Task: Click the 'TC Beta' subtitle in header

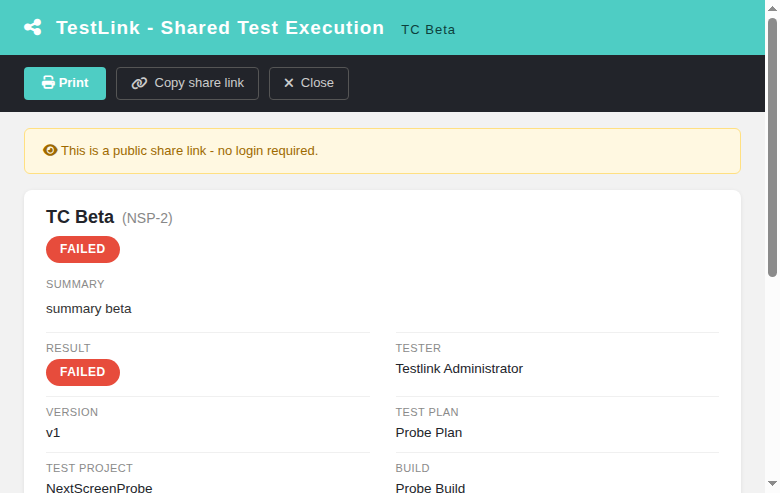Action: point(428,30)
